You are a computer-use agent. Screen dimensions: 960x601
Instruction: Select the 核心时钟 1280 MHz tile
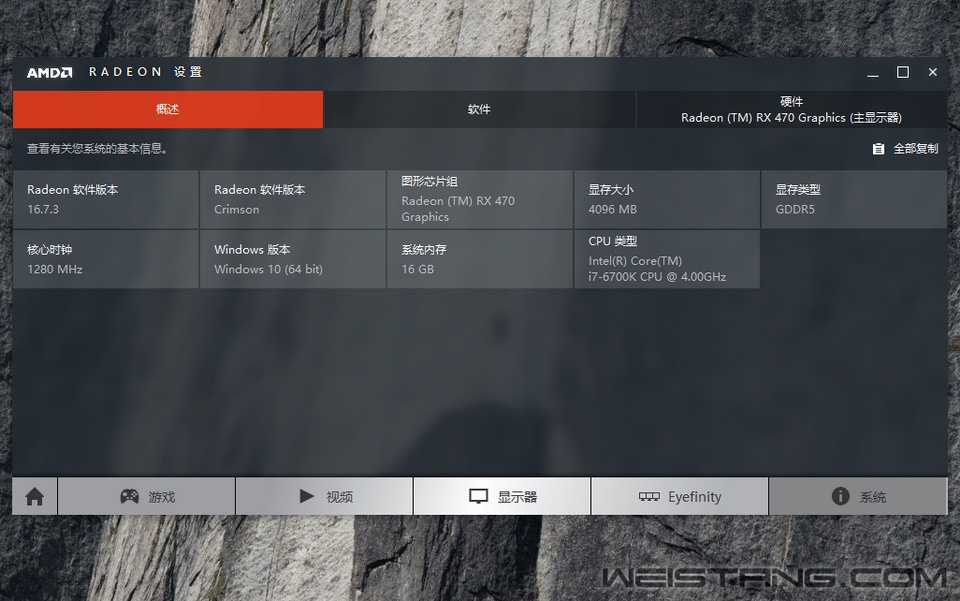(106, 260)
